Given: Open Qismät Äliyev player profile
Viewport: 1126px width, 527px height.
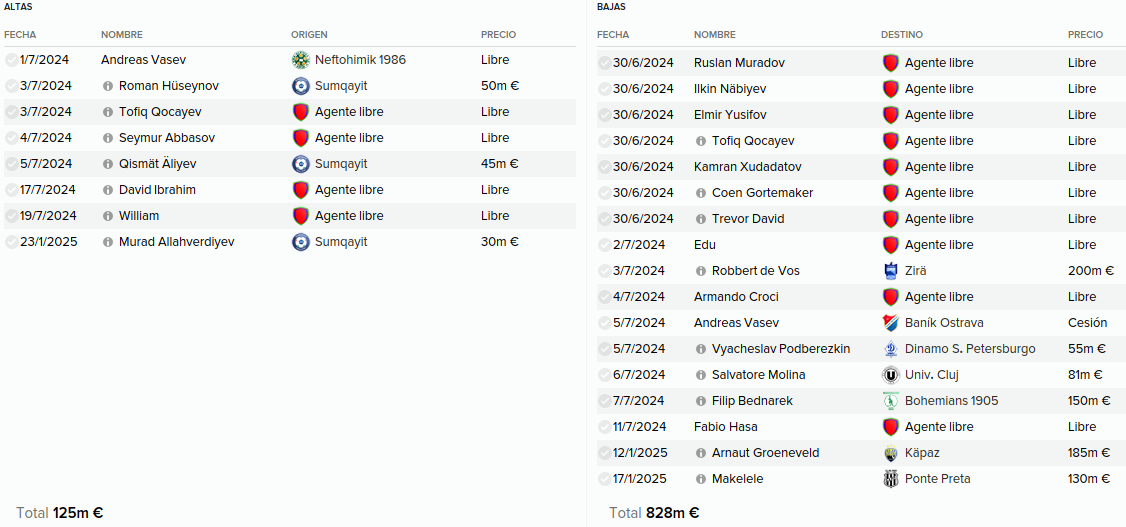Looking at the screenshot, I should click(157, 164).
